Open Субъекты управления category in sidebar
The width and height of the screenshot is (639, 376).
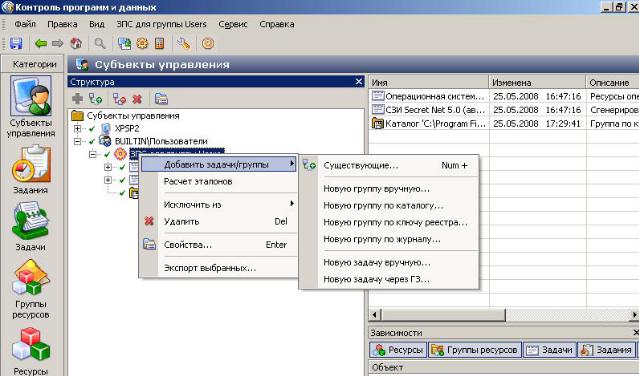tap(31, 107)
